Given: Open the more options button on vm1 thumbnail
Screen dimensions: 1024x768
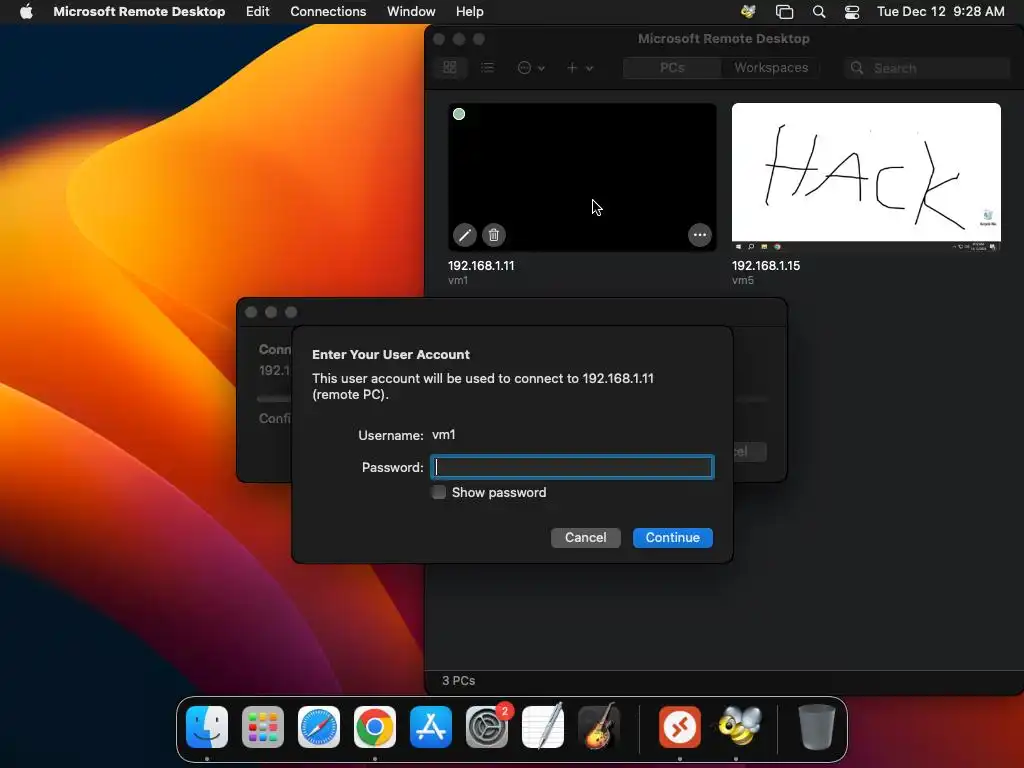Looking at the screenshot, I should 699,235.
